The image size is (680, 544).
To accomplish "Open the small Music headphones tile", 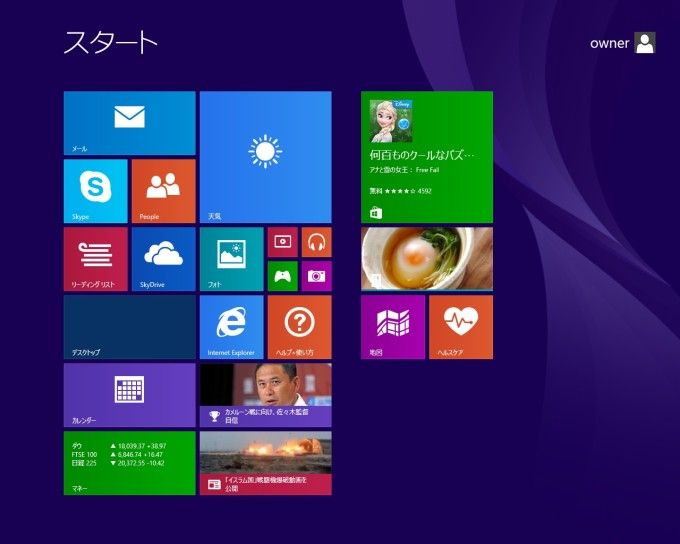I will (x=317, y=242).
